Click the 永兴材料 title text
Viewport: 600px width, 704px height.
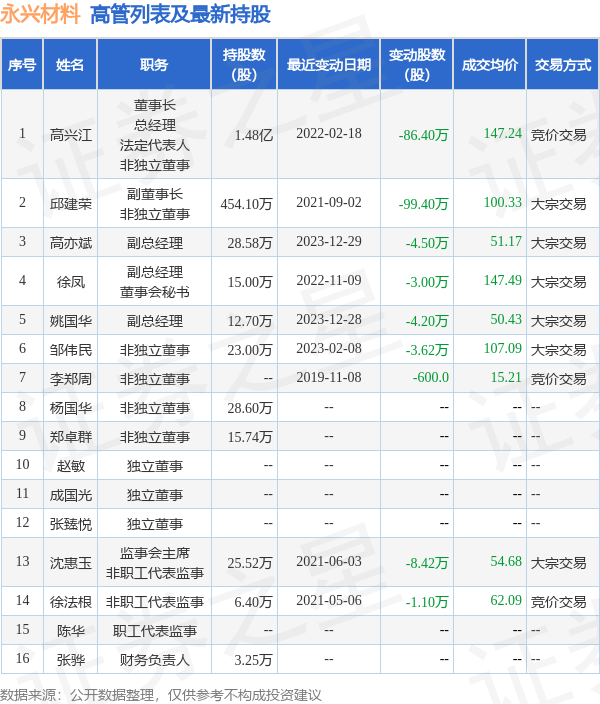[x=40, y=14]
